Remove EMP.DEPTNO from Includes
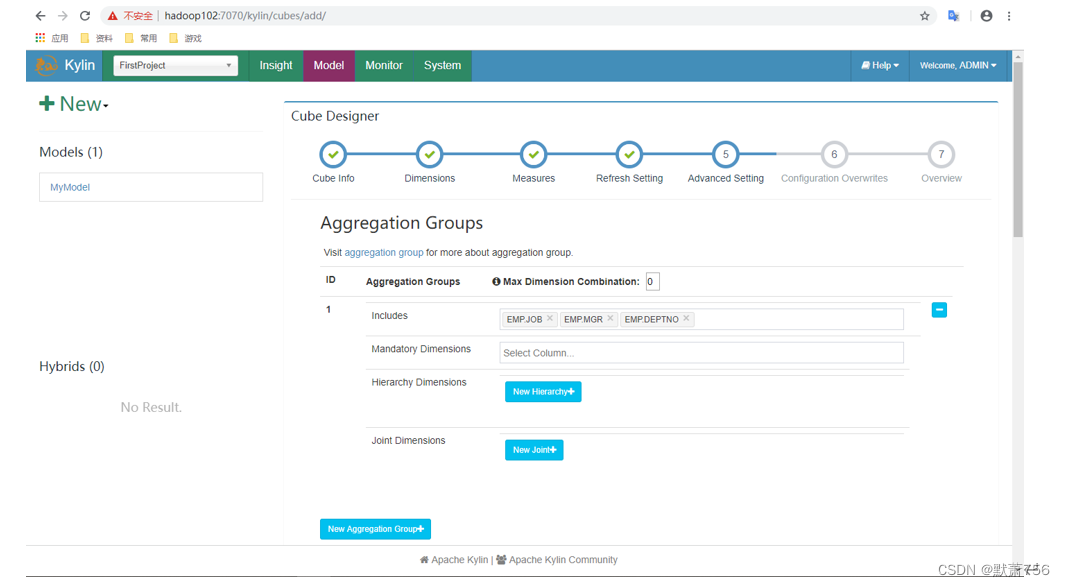Viewport: 1065px width, 587px height. click(686, 318)
